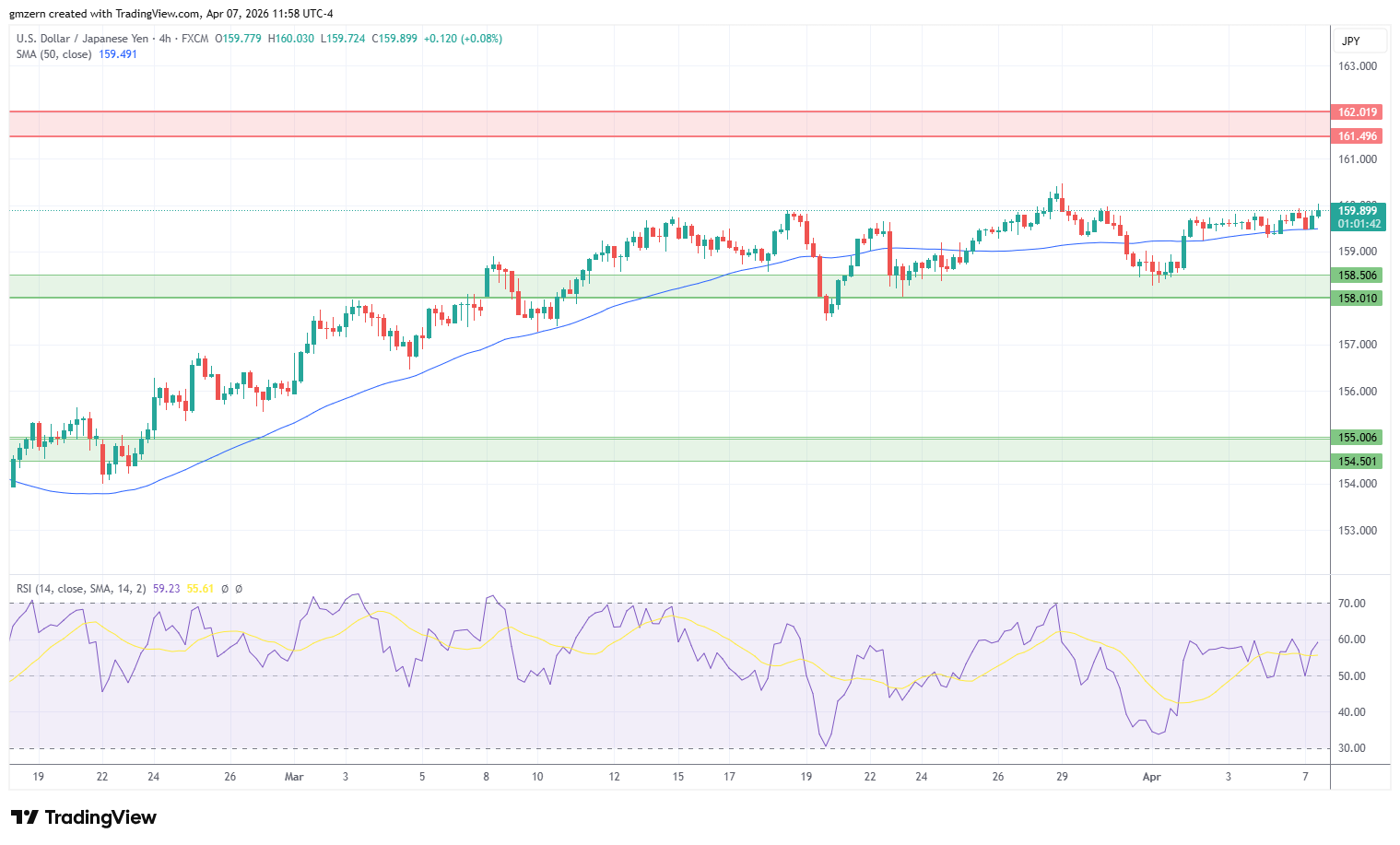The image size is (1400, 845).
Task: Click the close price C159.899
Action: (x=394, y=39)
